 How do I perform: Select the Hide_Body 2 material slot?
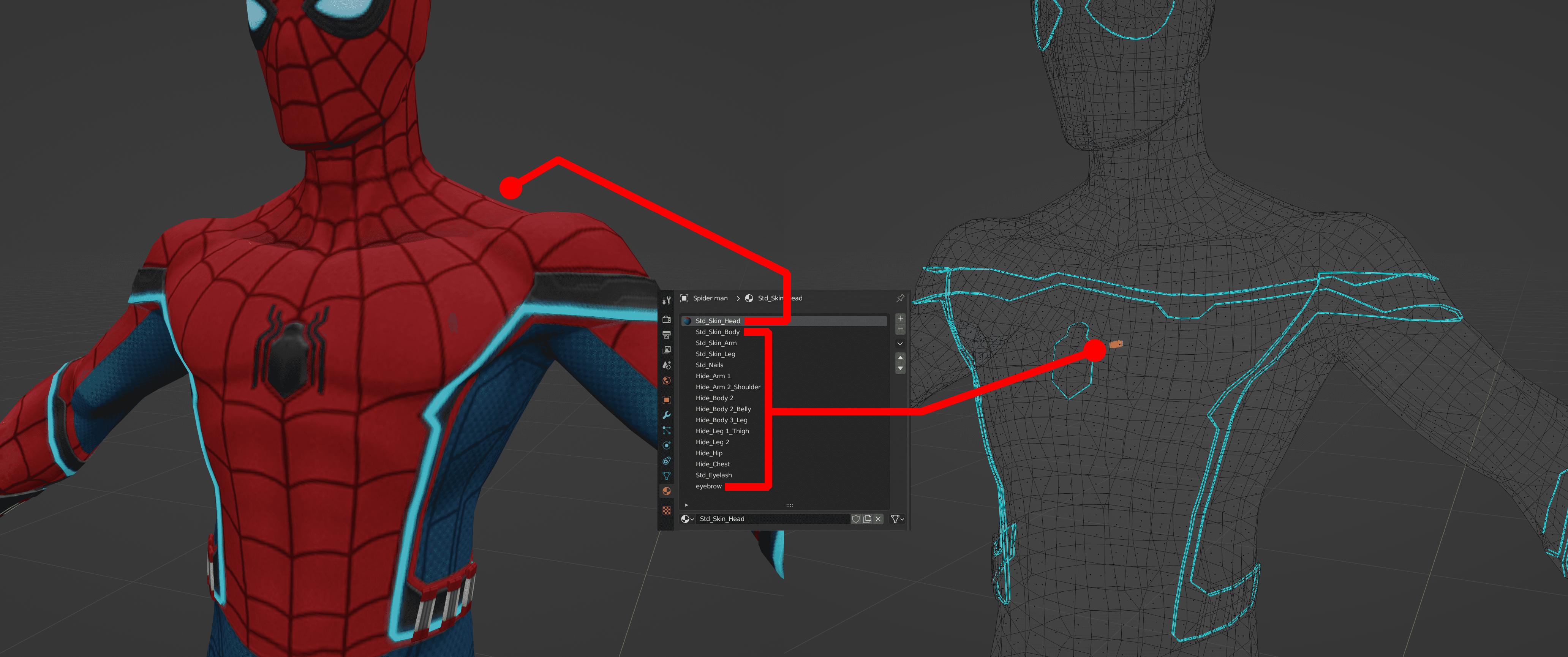point(784,398)
